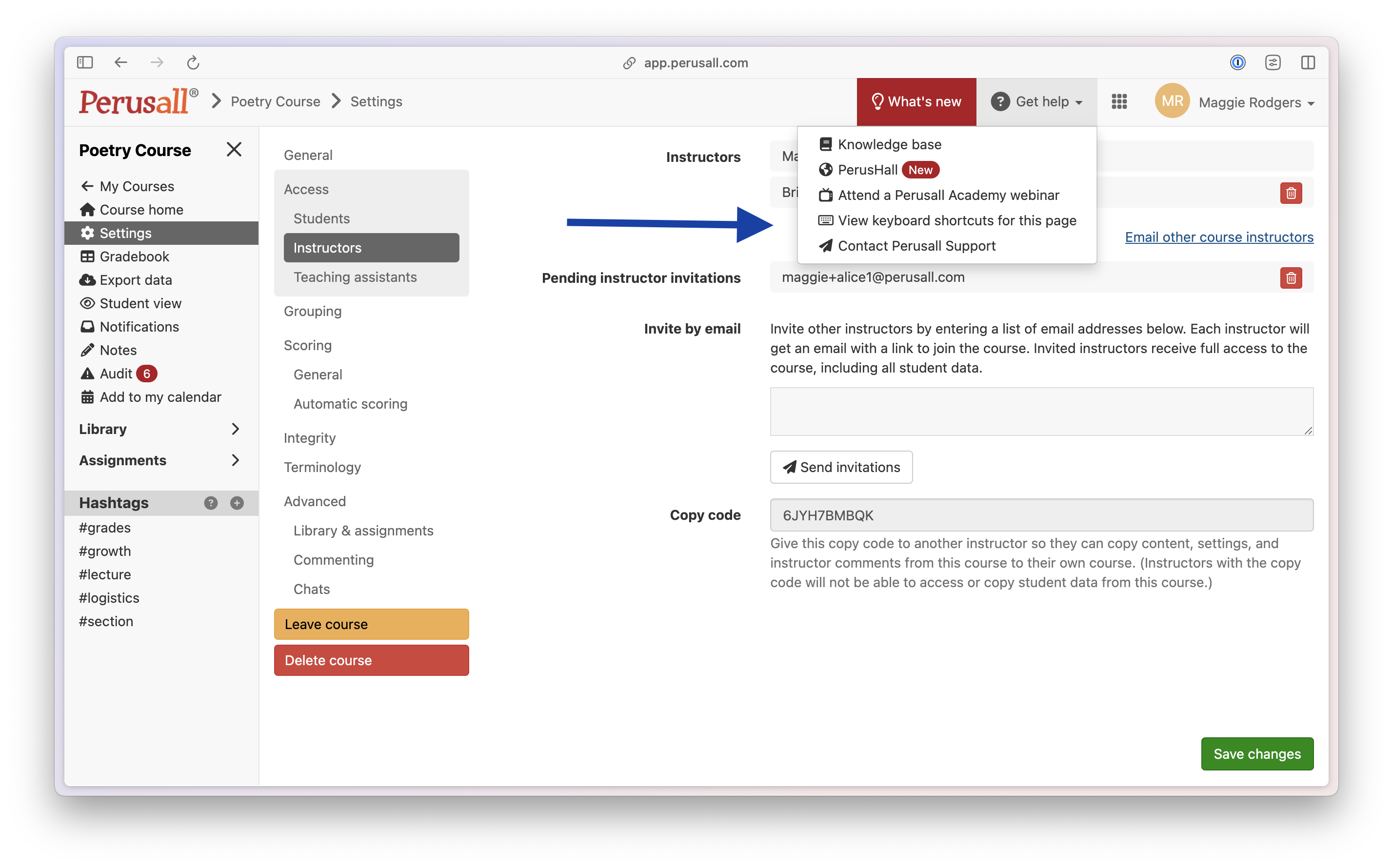Screen dimensions: 1393x868
Task: Click the apps grid icon in header
Action: tap(1118, 101)
